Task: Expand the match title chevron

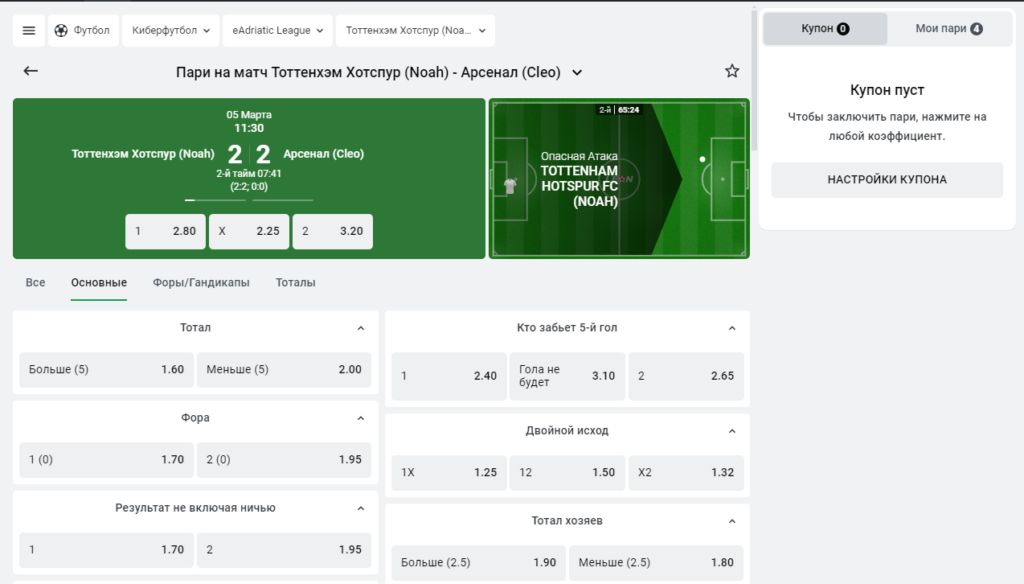Action: click(x=577, y=73)
